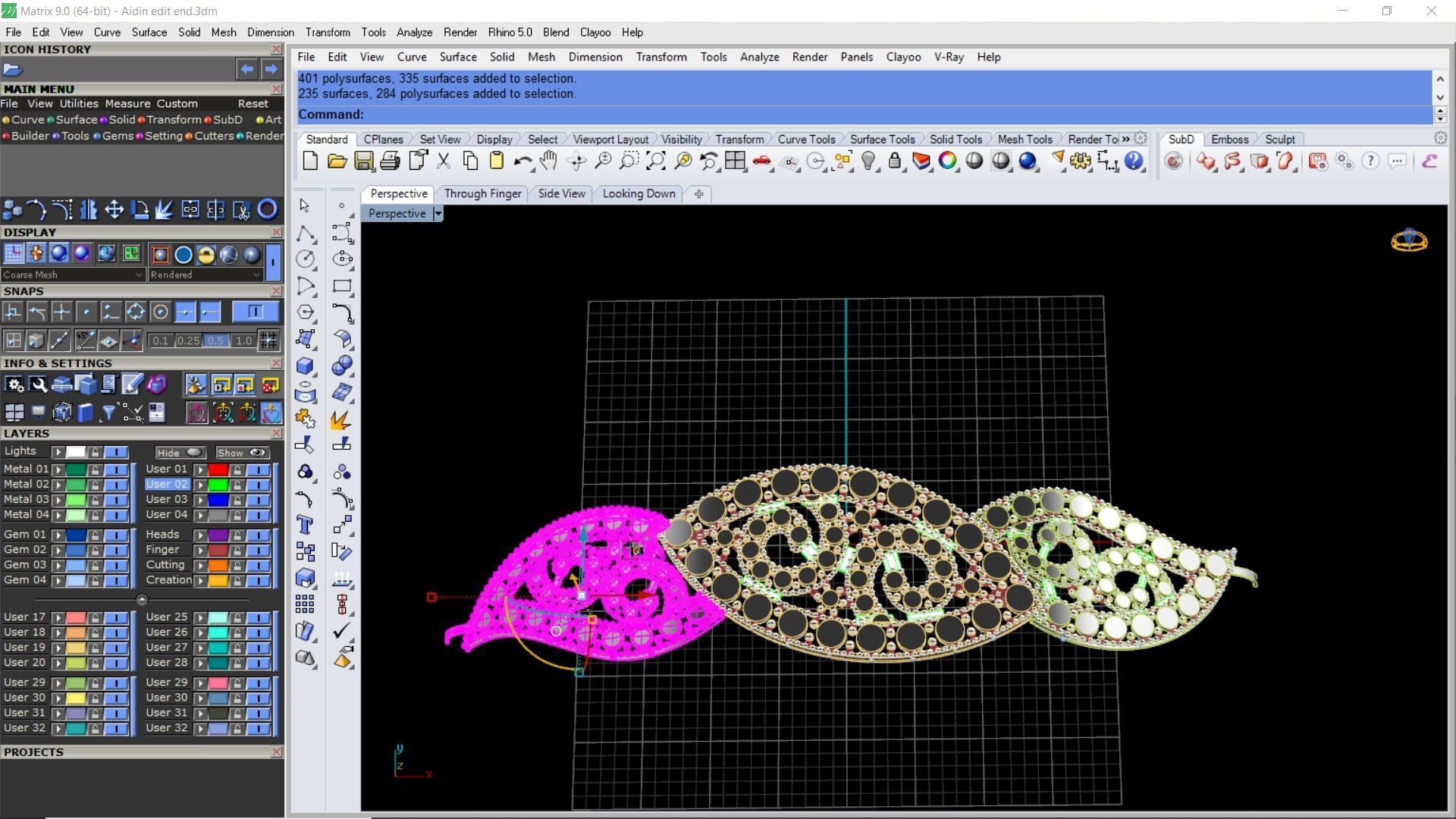
Task: Click the light bulb icon in Standard toolbar
Action: coord(868,161)
